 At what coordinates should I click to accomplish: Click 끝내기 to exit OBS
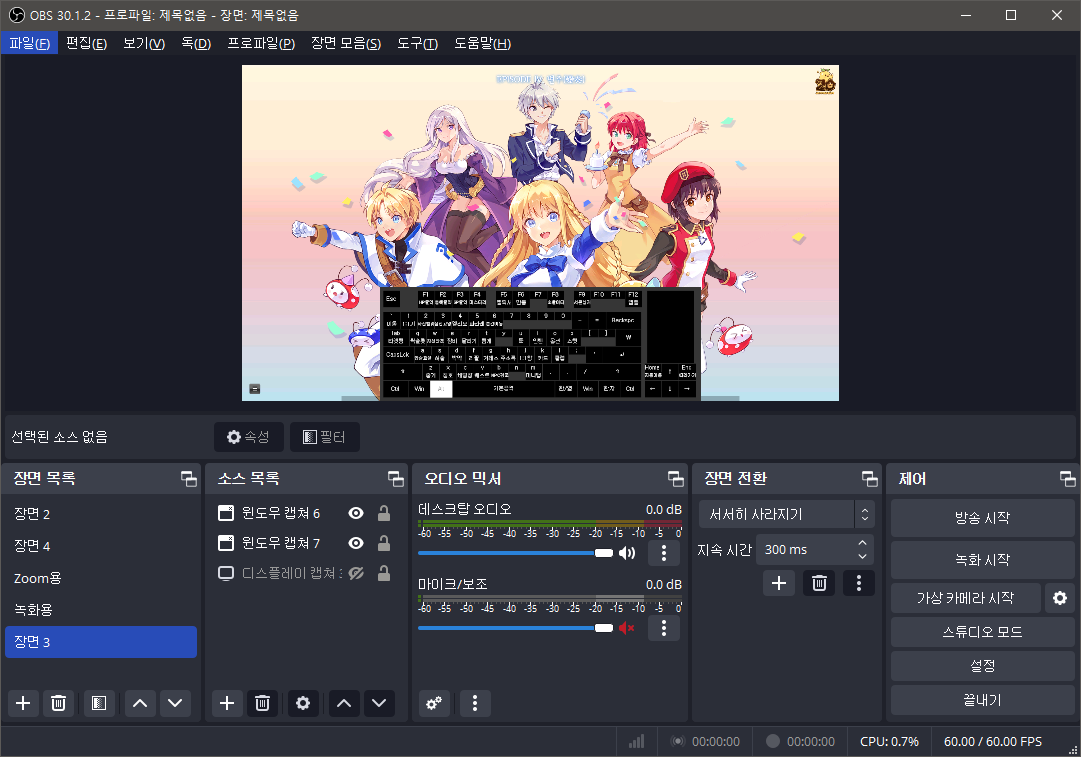[x=982, y=700]
